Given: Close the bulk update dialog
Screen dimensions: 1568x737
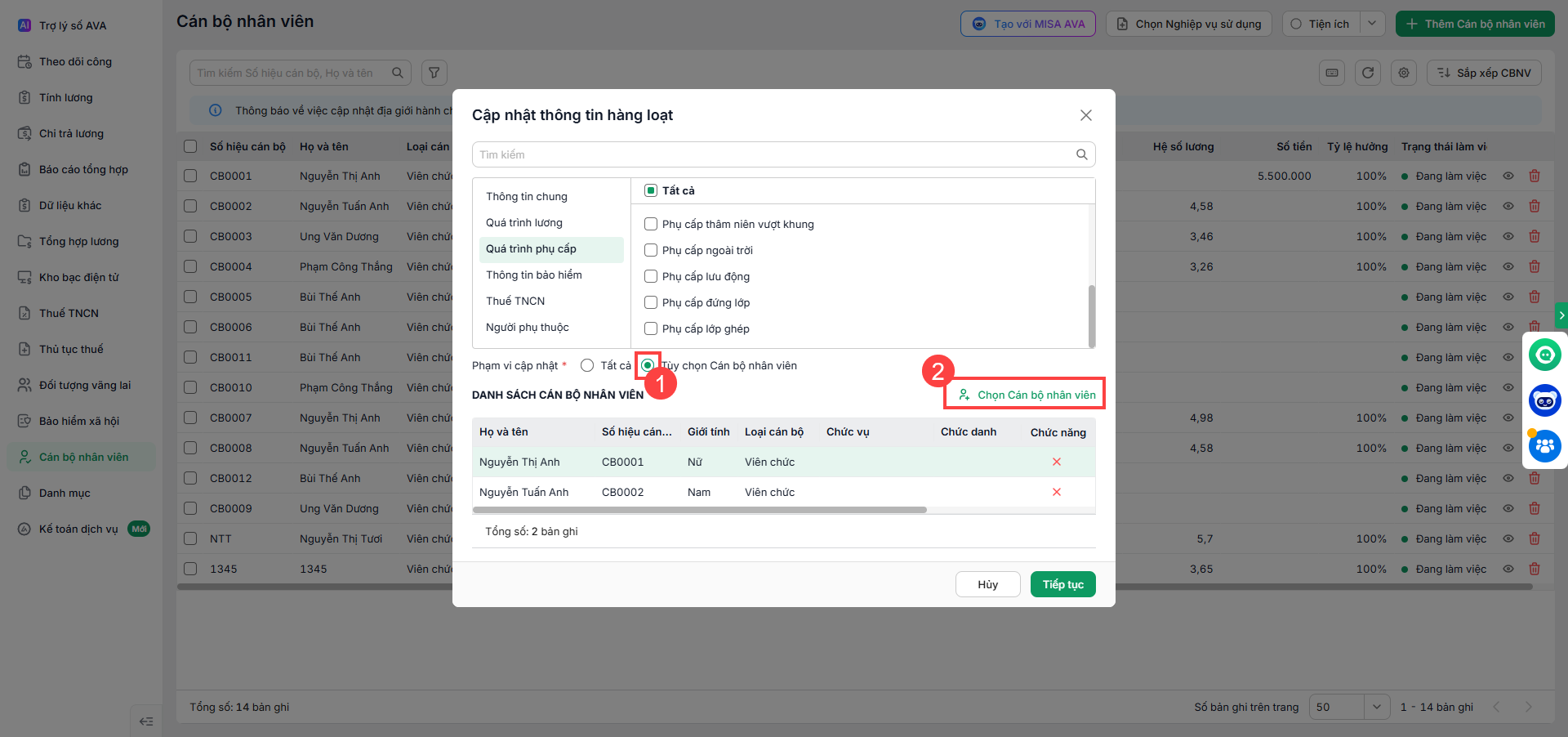Looking at the screenshot, I should click(1086, 115).
